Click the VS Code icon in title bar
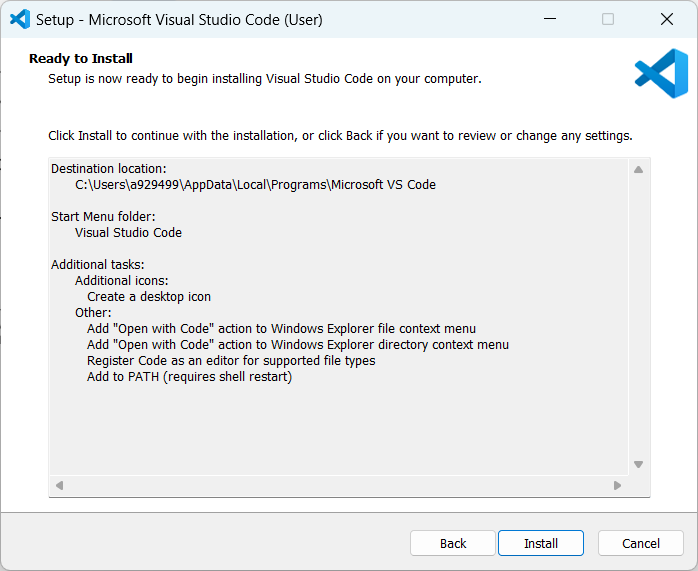This screenshot has width=698, height=571. (x=20, y=19)
